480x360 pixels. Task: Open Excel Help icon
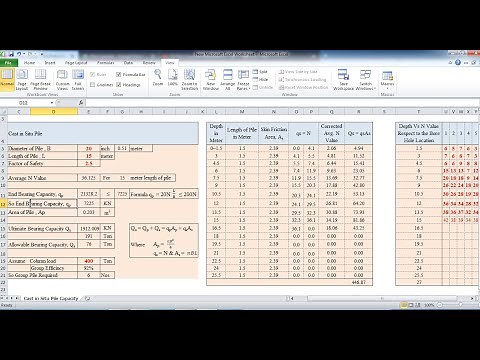(458, 62)
